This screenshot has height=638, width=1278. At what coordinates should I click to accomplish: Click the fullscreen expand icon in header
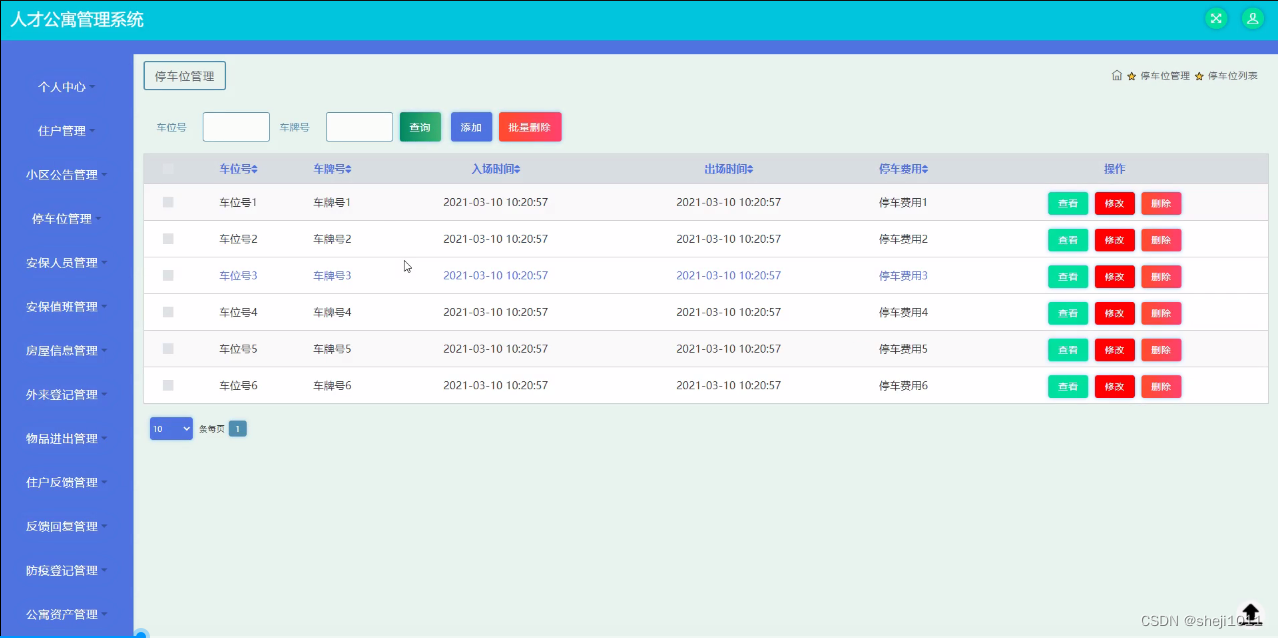pos(1216,18)
